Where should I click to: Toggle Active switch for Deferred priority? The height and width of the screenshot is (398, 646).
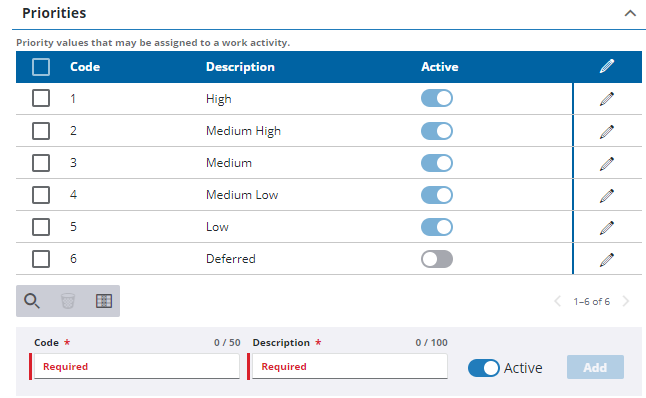[x=437, y=259]
